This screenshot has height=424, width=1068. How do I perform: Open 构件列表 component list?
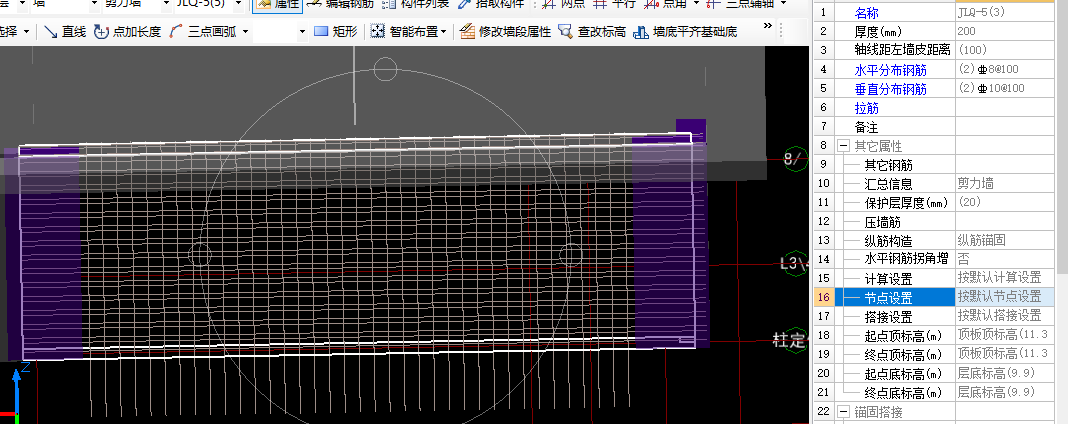point(415,4)
